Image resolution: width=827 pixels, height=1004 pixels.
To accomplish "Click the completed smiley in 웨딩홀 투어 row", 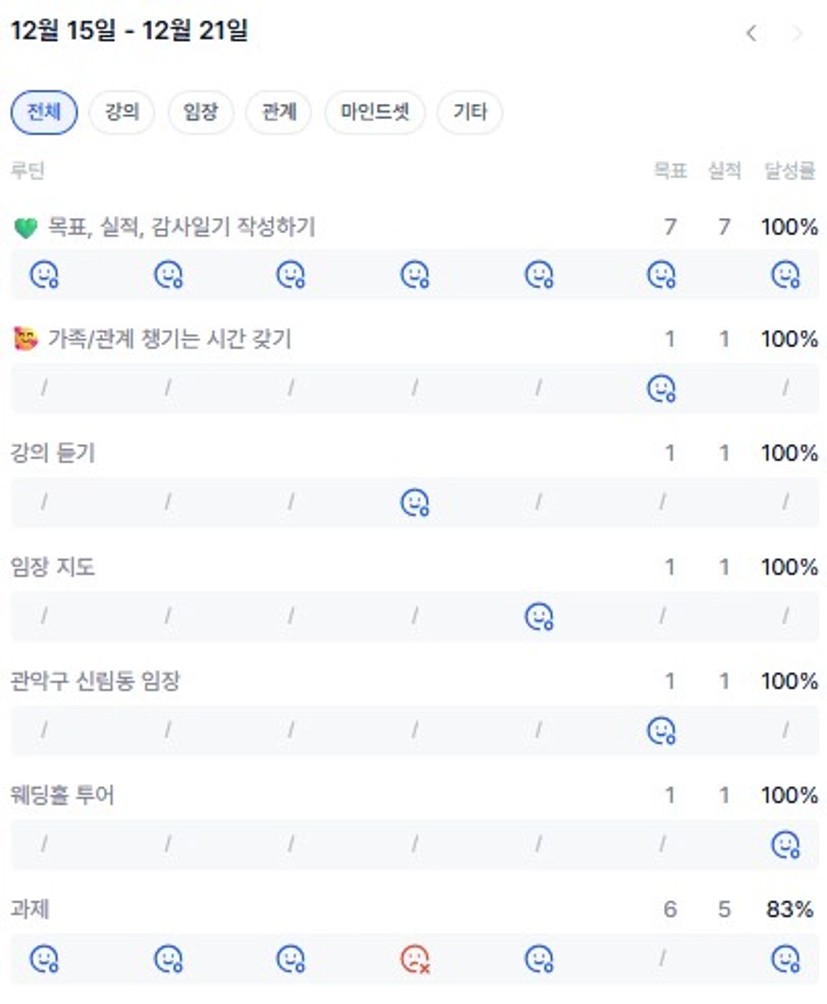I will (786, 845).
